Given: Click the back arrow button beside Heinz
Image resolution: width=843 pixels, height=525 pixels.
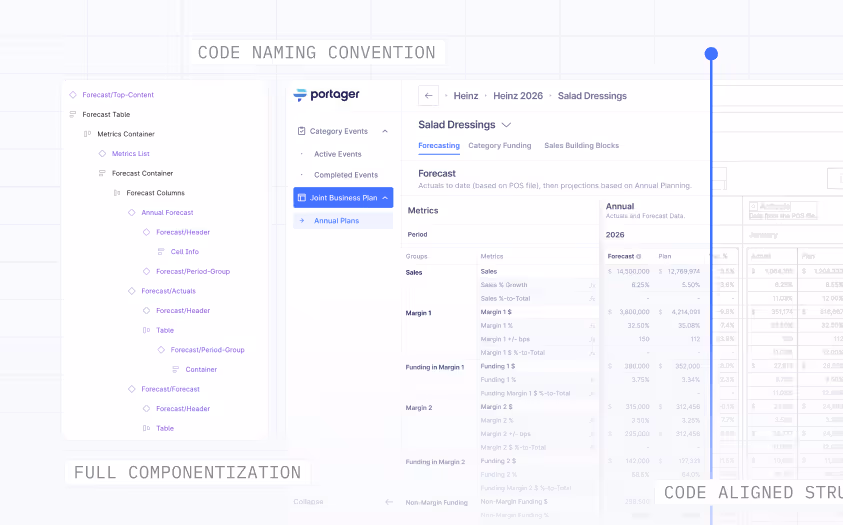Looking at the screenshot, I should point(428,96).
